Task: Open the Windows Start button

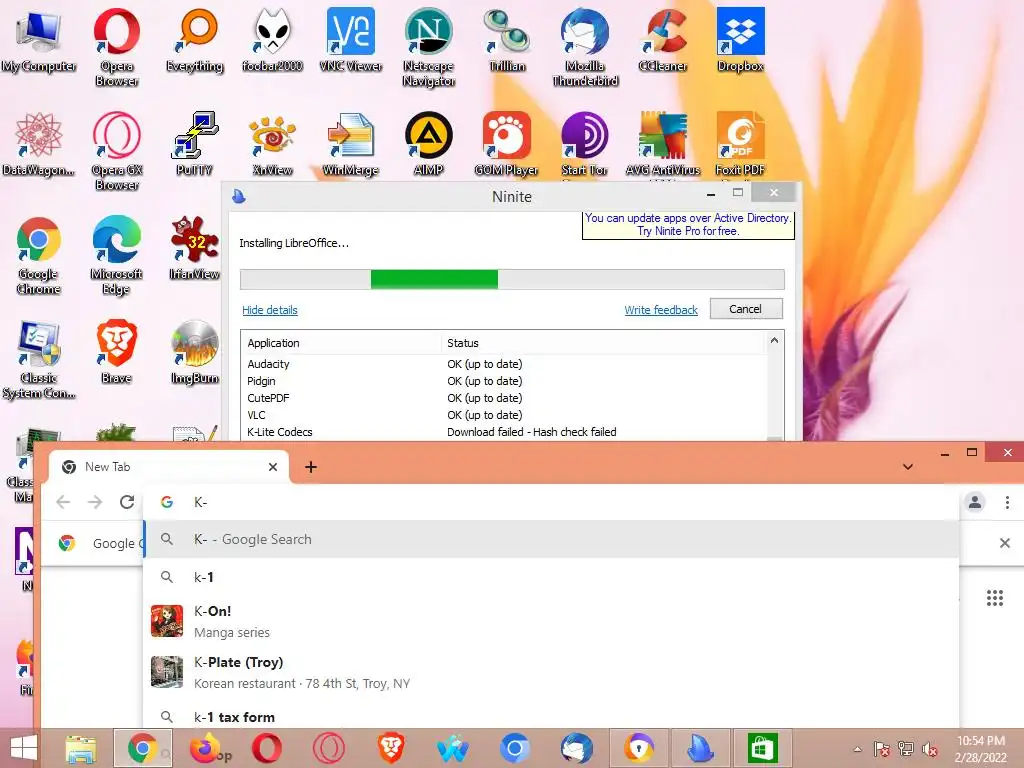Action: (x=24, y=748)
